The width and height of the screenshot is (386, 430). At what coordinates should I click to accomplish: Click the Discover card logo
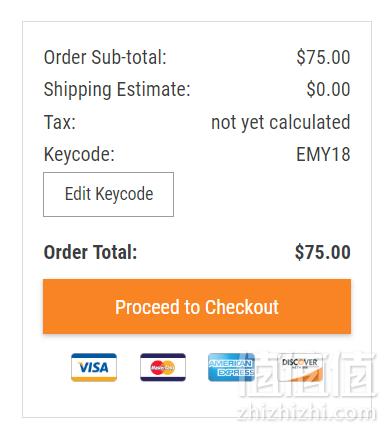point(300,367)
